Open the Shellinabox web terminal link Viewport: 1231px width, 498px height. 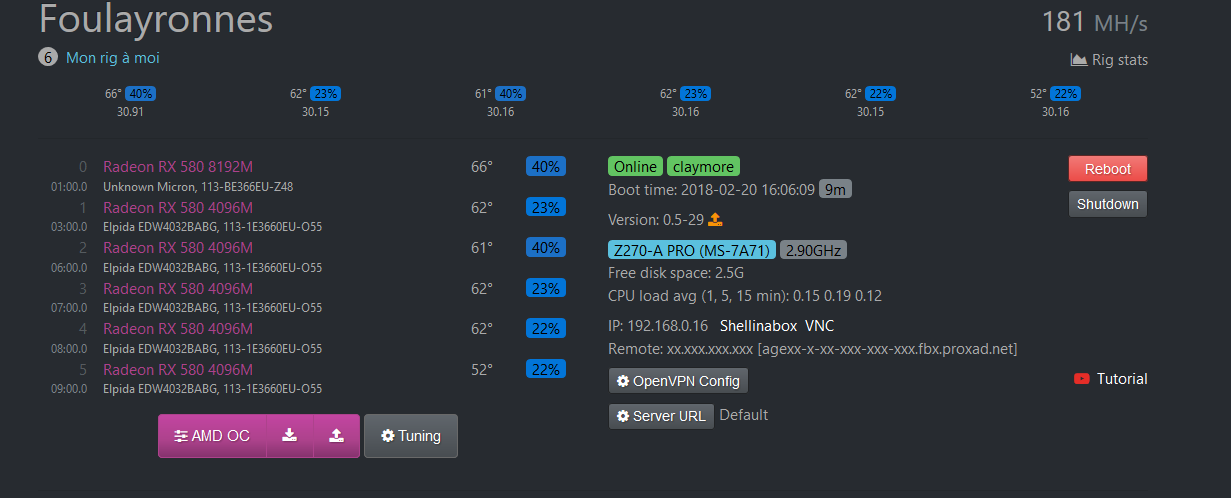757,326
